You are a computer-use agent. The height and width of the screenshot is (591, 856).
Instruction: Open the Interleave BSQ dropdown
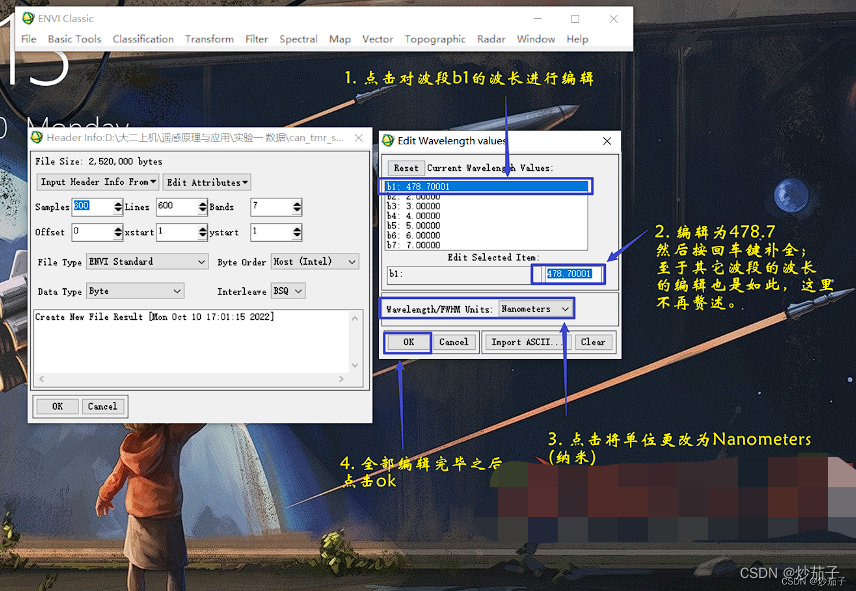click(x=288, y=291)
